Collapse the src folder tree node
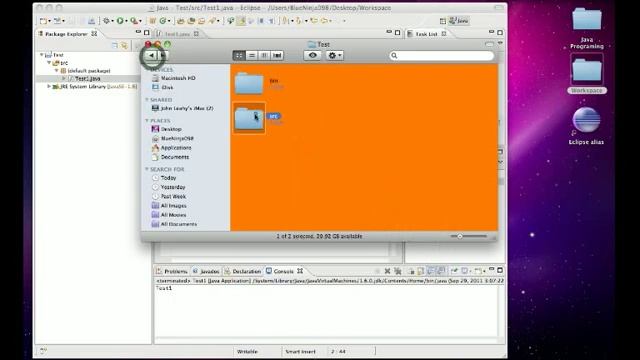The height and width of the screenshot is (360, 640). [x=49, y=62]
